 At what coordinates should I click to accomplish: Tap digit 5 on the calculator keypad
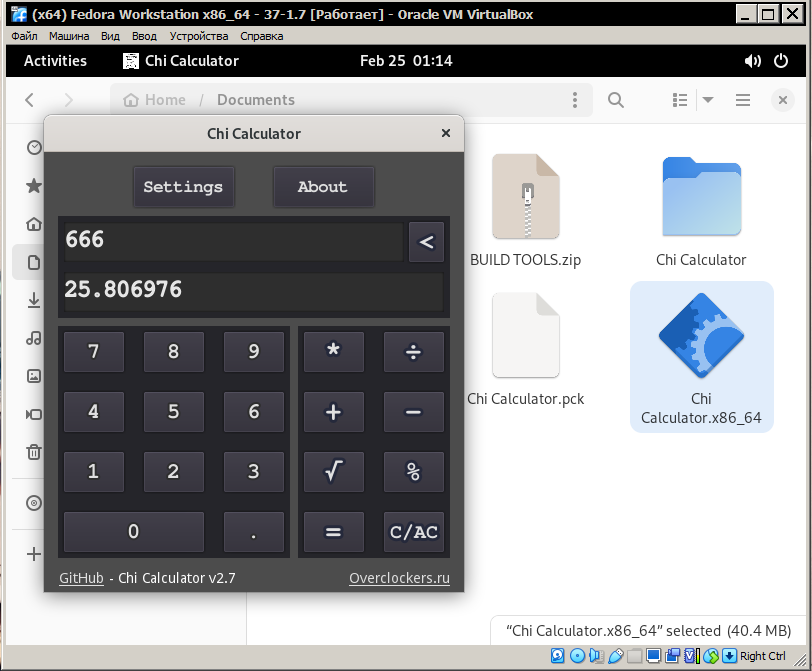[173, 412]
